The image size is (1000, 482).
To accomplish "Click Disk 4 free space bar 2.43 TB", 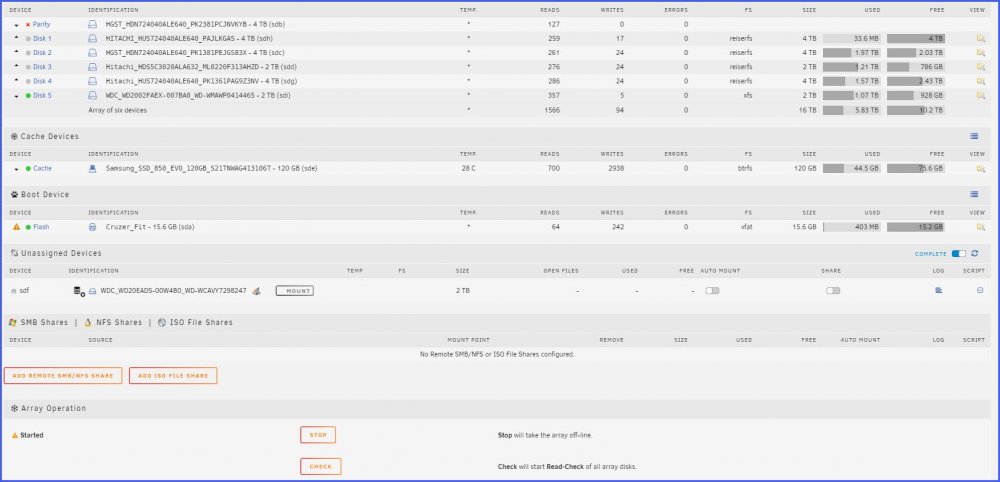I will click(915, 81).
